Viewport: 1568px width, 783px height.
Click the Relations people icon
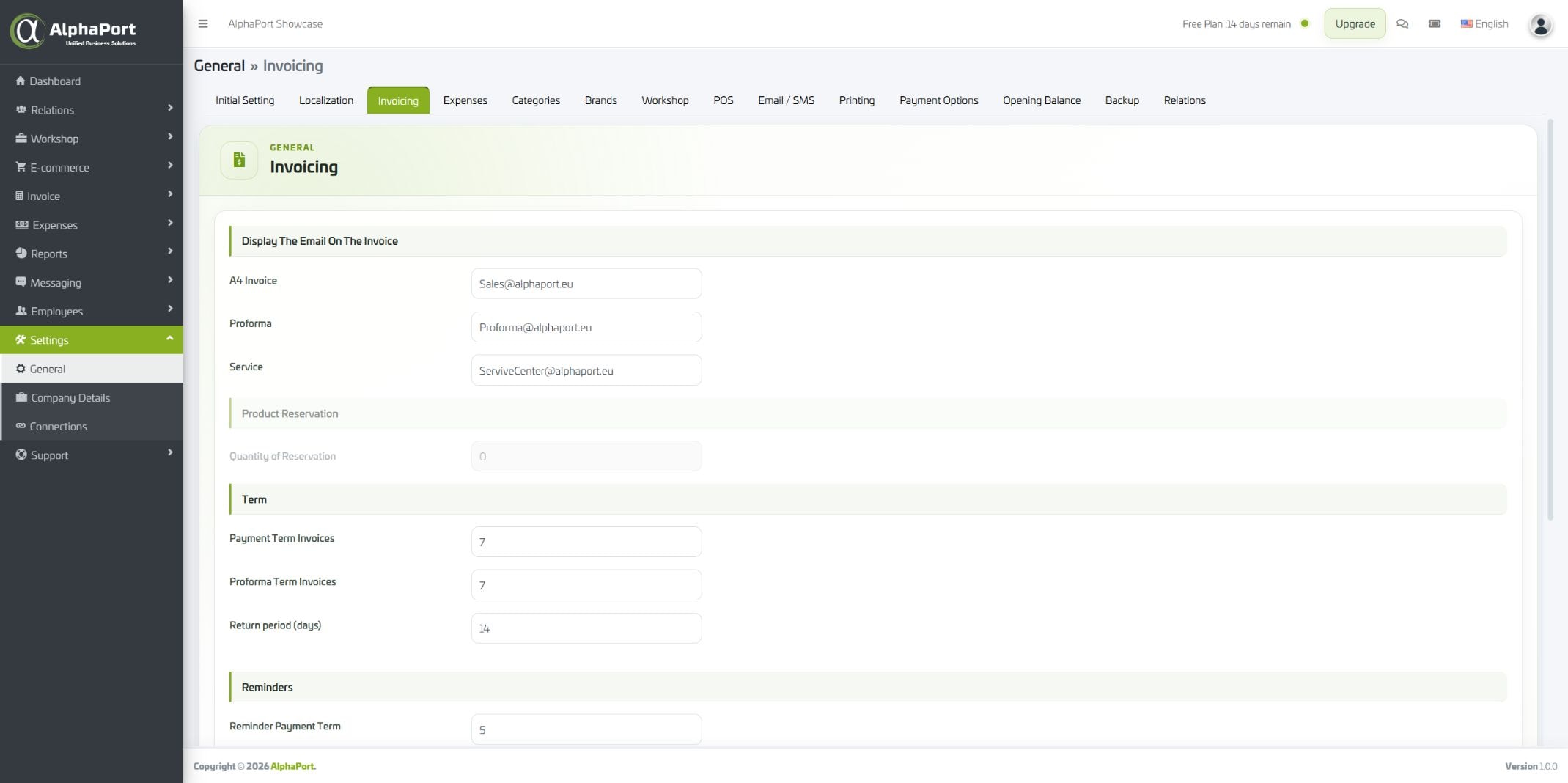[21, 109]
